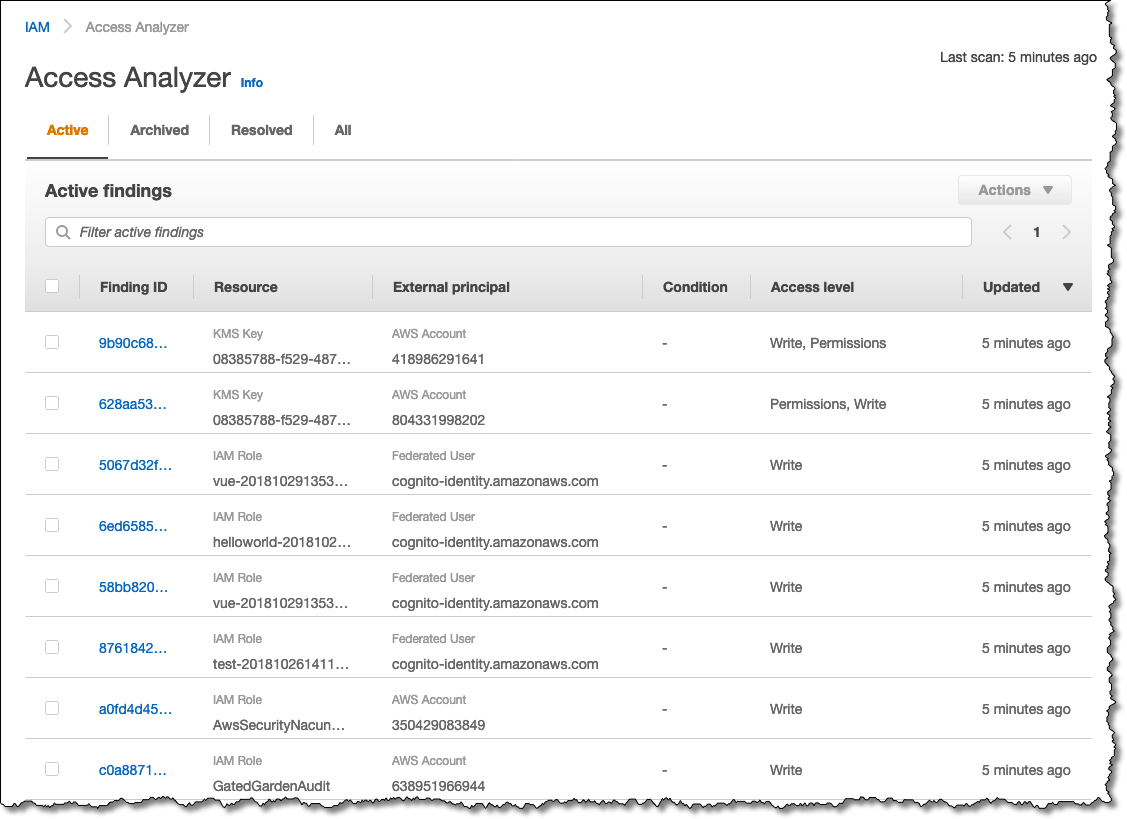Switch to the Archived tab
The image size is (1127, 819).
[159, 130]
